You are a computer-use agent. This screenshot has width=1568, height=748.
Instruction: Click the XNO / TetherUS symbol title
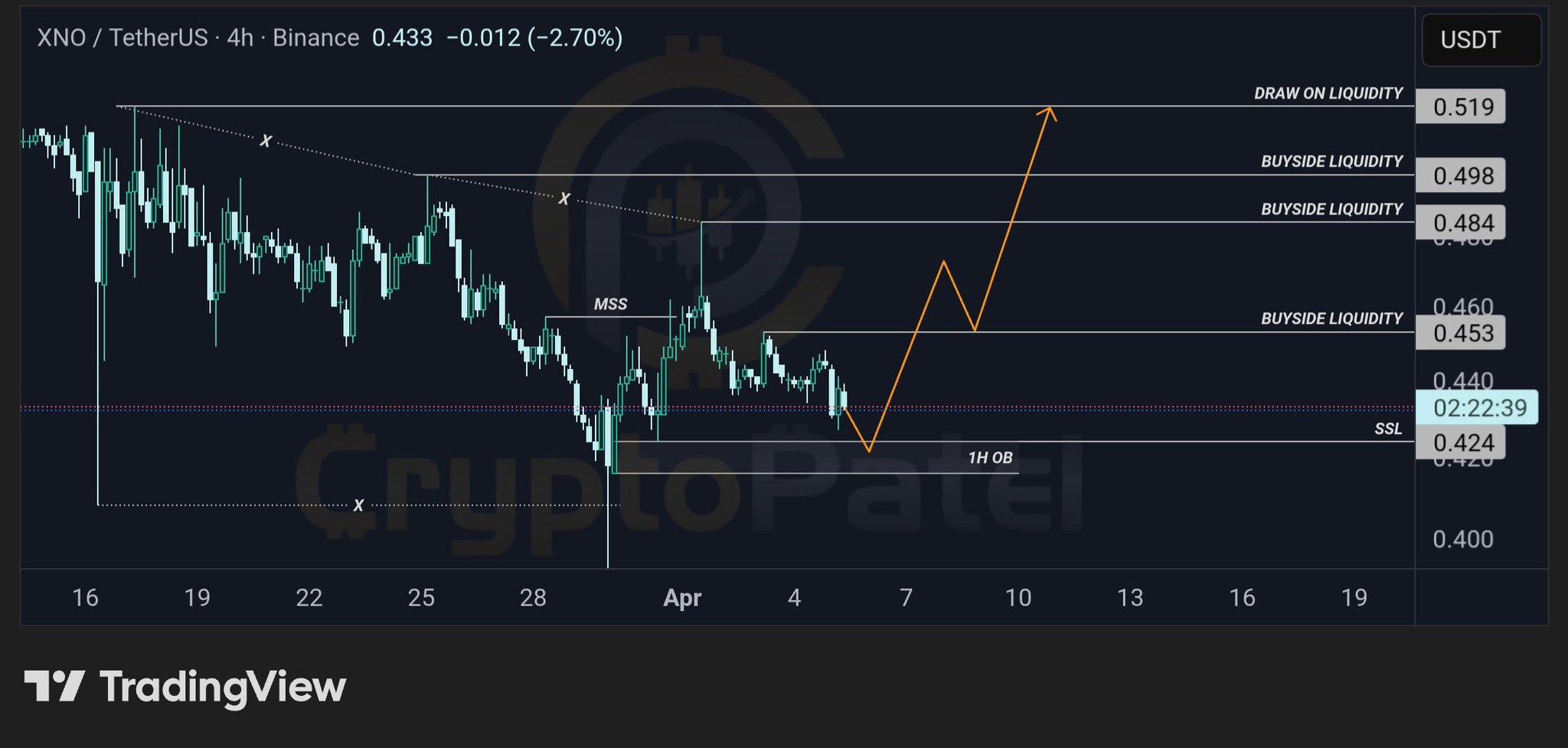(122, 38)
